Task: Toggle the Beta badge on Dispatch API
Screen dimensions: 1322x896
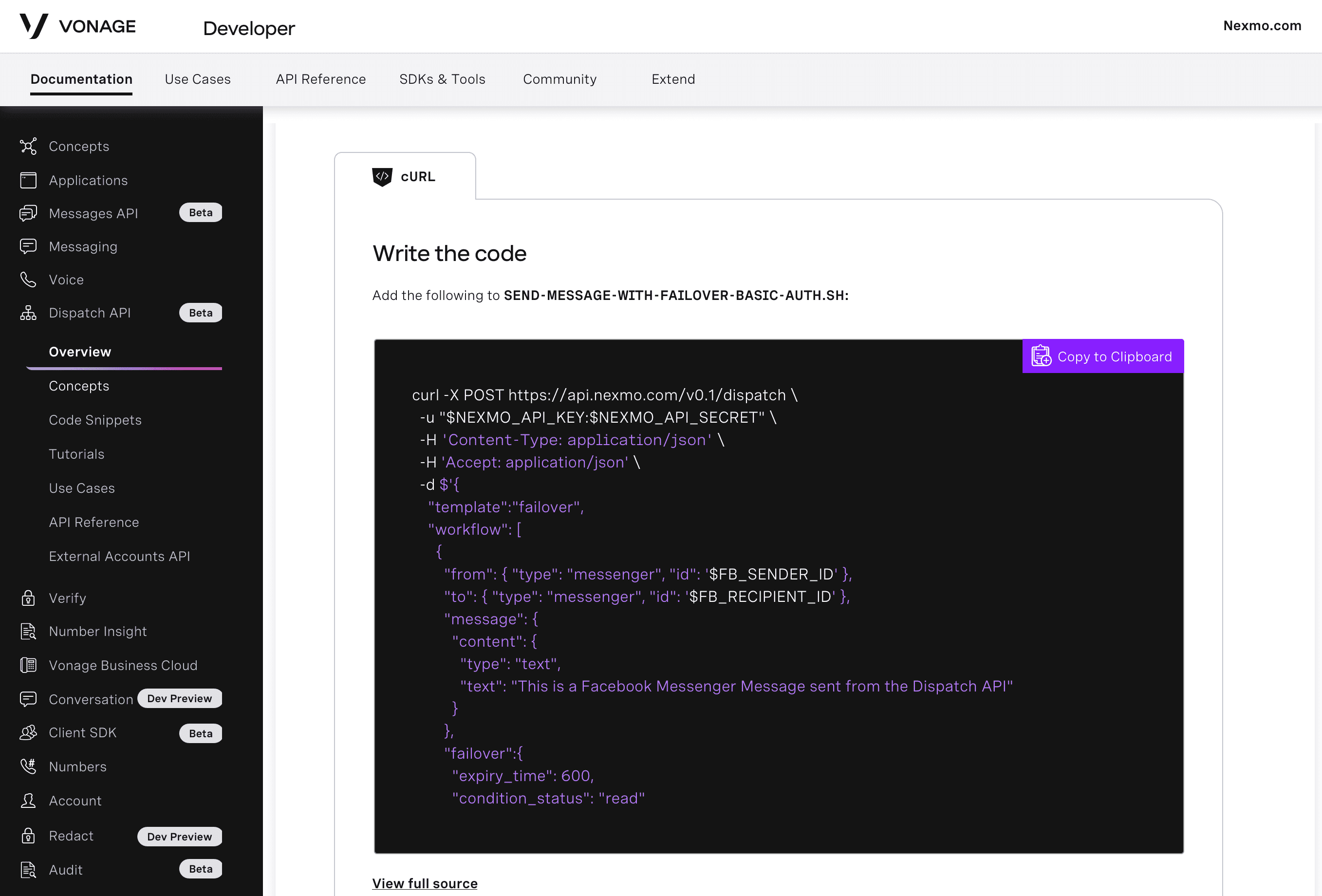Action: pos(200,312)
